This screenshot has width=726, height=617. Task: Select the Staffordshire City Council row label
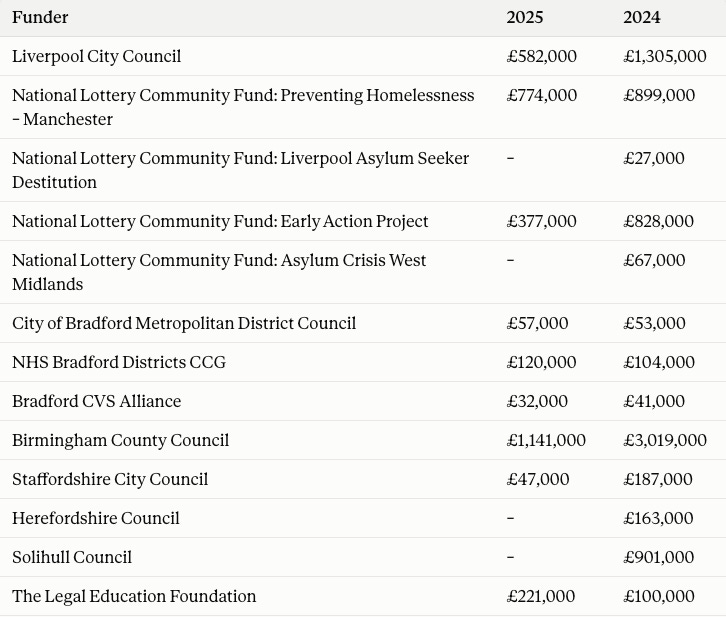click(110, 479)
